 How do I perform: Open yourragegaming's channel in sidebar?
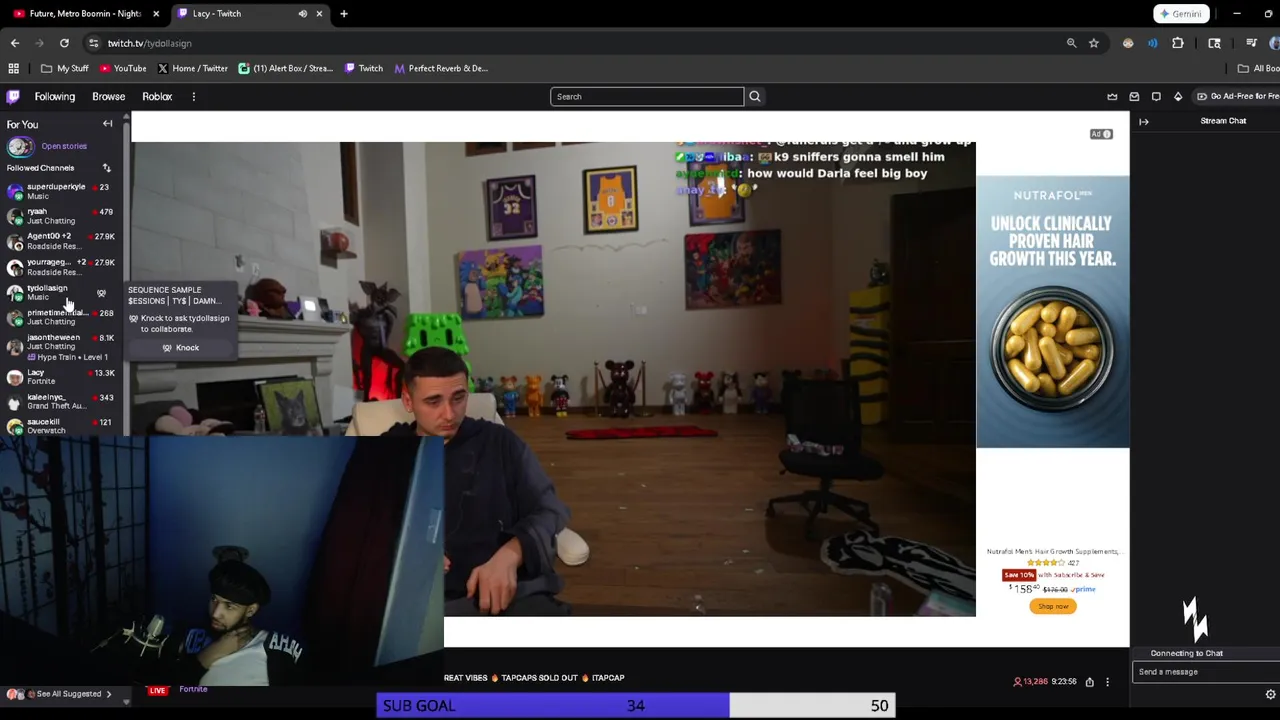coord(60,267)
